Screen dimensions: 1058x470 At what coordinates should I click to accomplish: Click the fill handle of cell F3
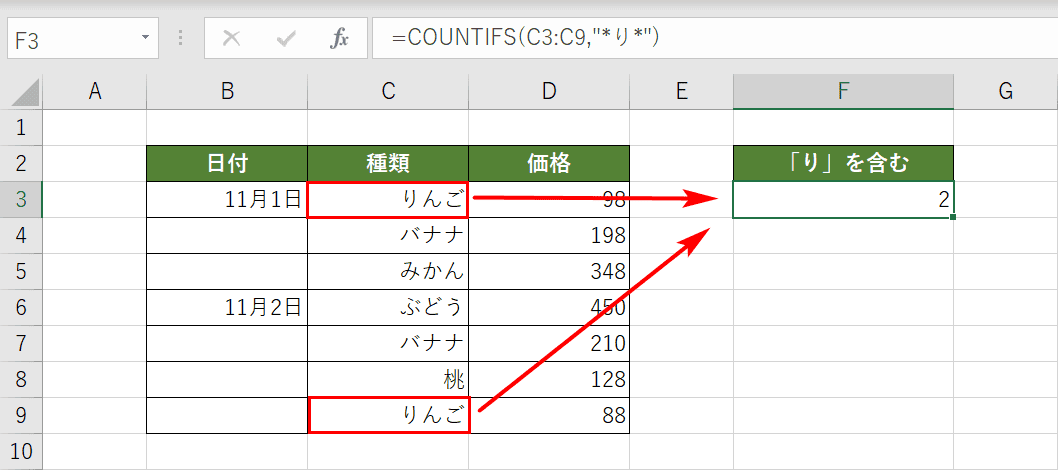pos(953,217)
